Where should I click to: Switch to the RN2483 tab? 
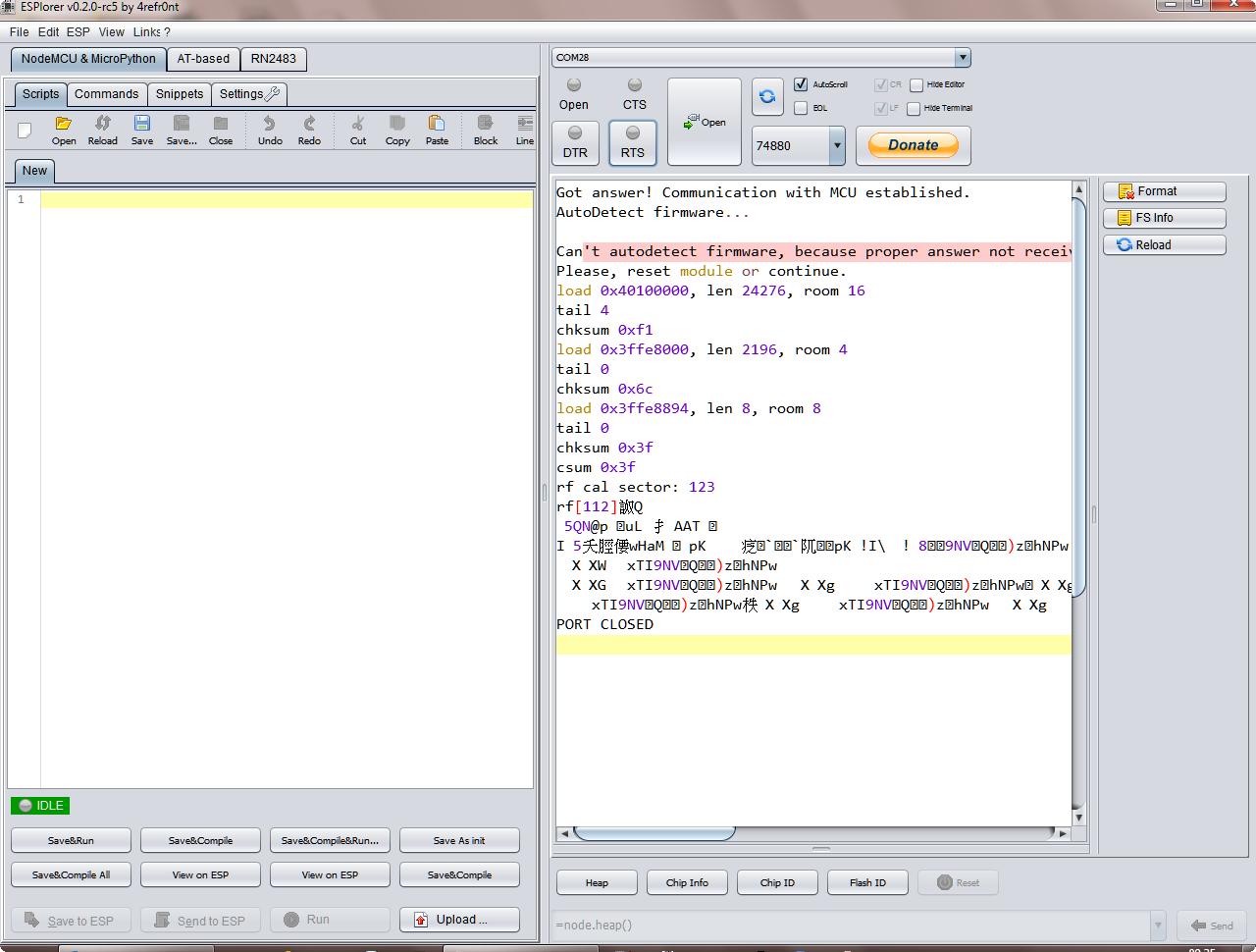(273, 59)
